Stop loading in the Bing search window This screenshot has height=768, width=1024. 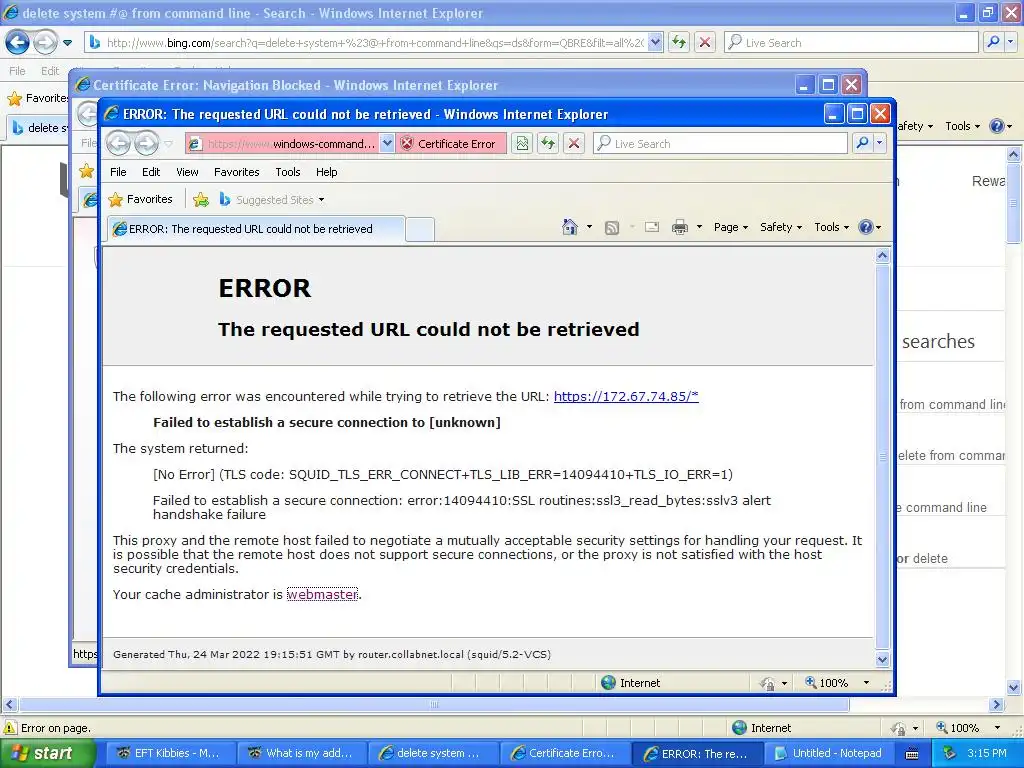tap(705, 42)
